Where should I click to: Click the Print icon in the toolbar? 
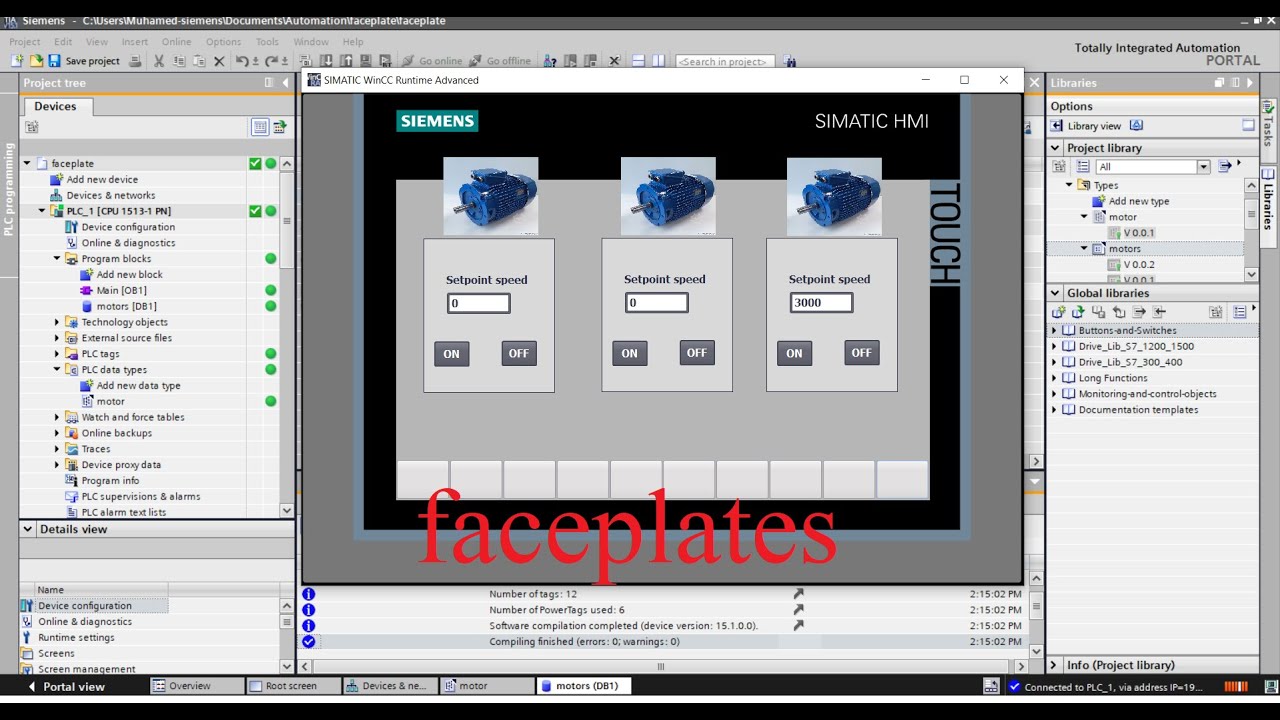click(x=135, y=61)
